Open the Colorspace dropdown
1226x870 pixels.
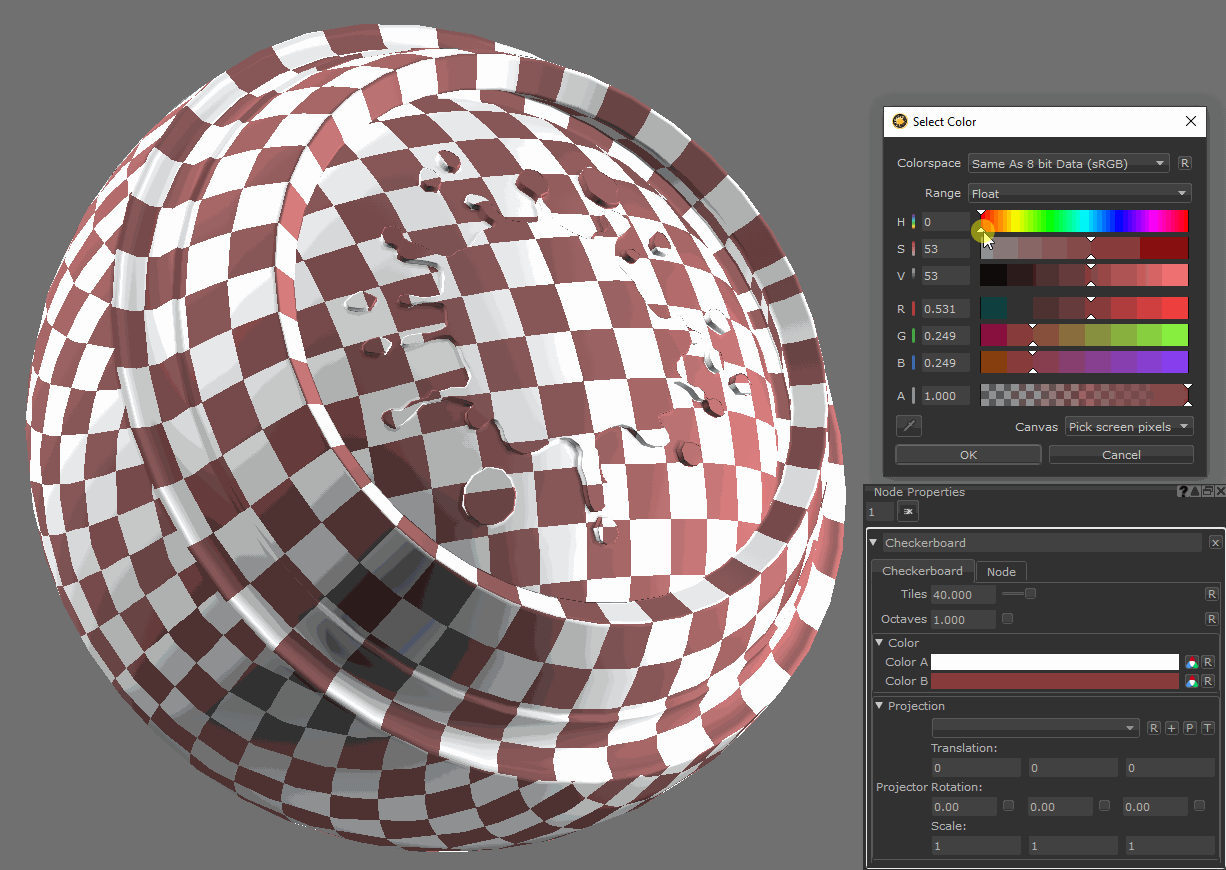[1068, 163]
